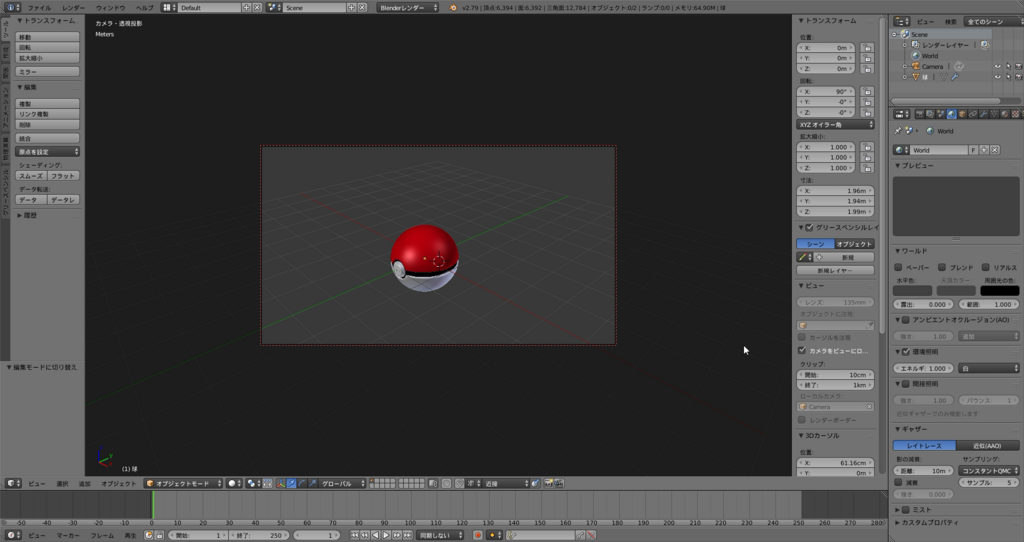
Task: Open the Material properties tab sphere icon
Action: 1004,114
